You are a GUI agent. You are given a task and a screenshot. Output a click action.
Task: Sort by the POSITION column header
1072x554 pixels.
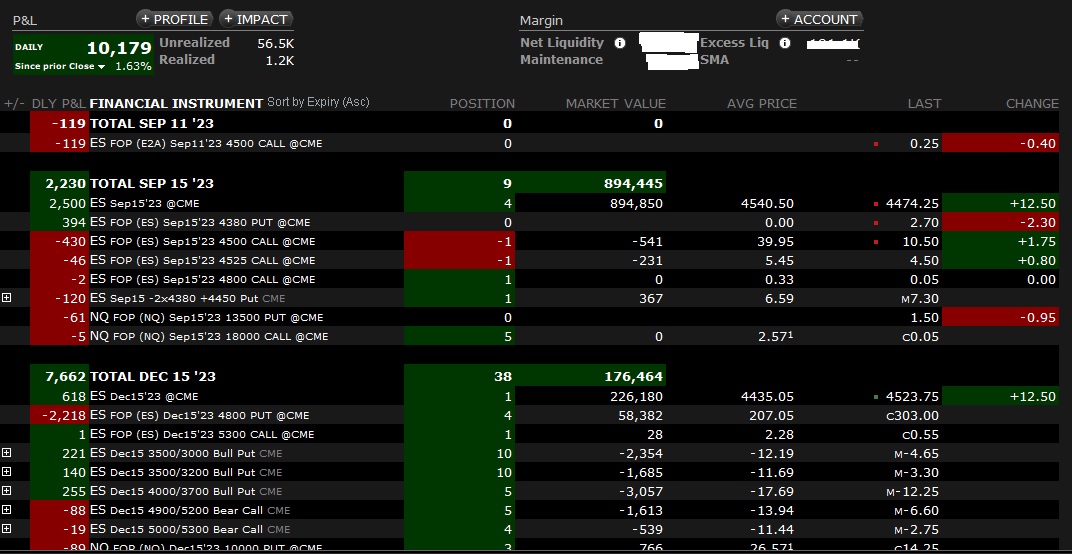pos(482,103)
